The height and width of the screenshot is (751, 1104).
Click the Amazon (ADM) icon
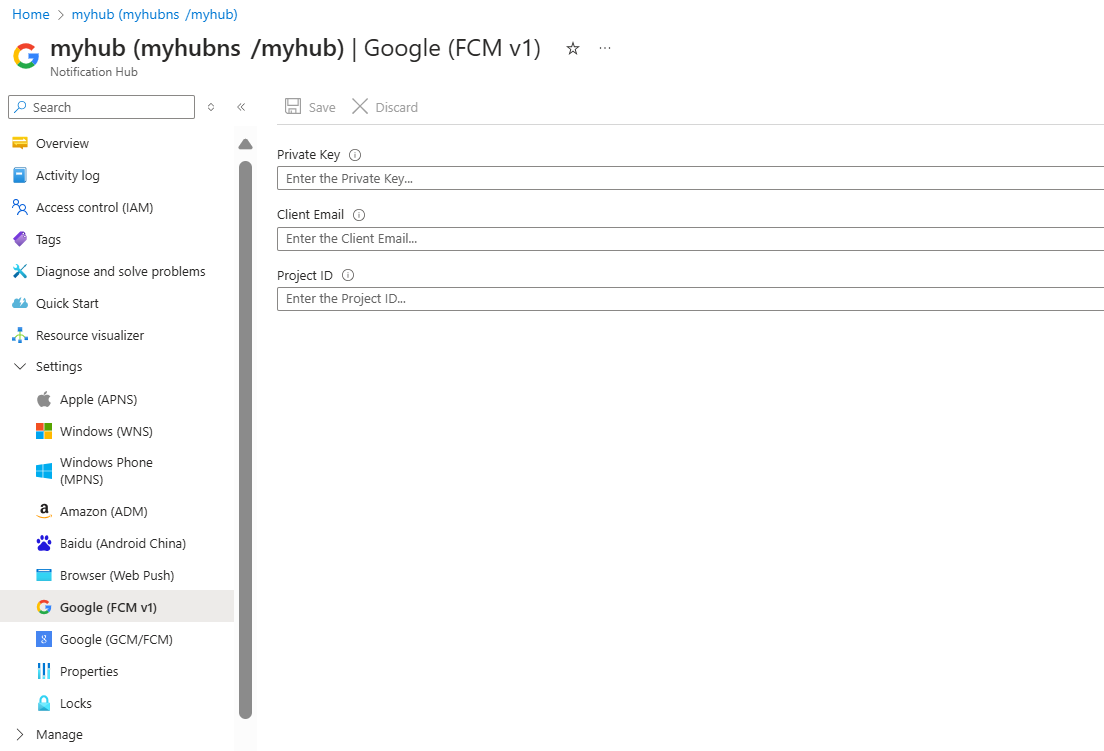tap(44, 511)
